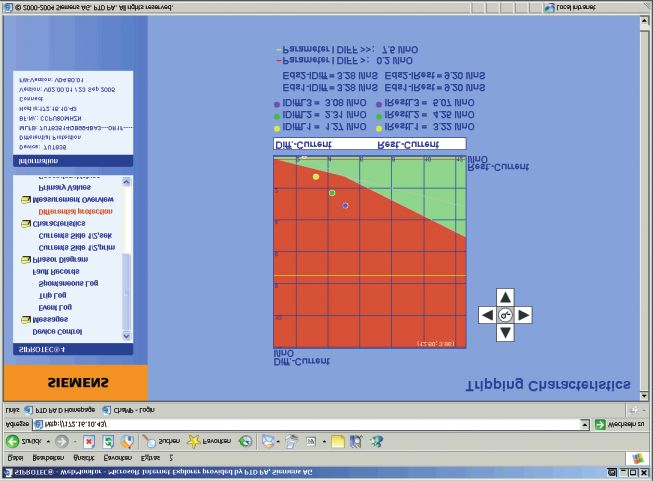Viewport: 653px width, 481px height.
Task: Open the dropdown arrow beside Zurück
Action: 48,441
